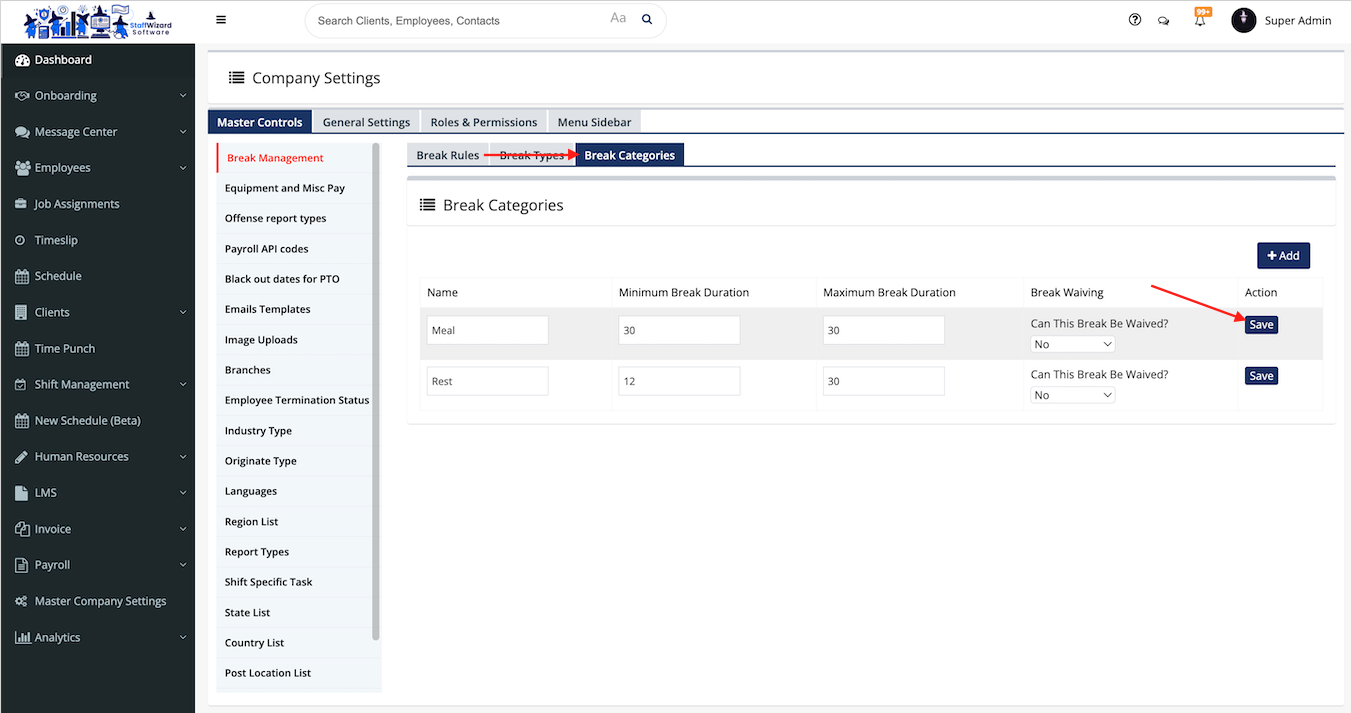Open the notifications bell icon
Screen dimensions: 1351x713
pyautogui.click(x=1200, y=21)
